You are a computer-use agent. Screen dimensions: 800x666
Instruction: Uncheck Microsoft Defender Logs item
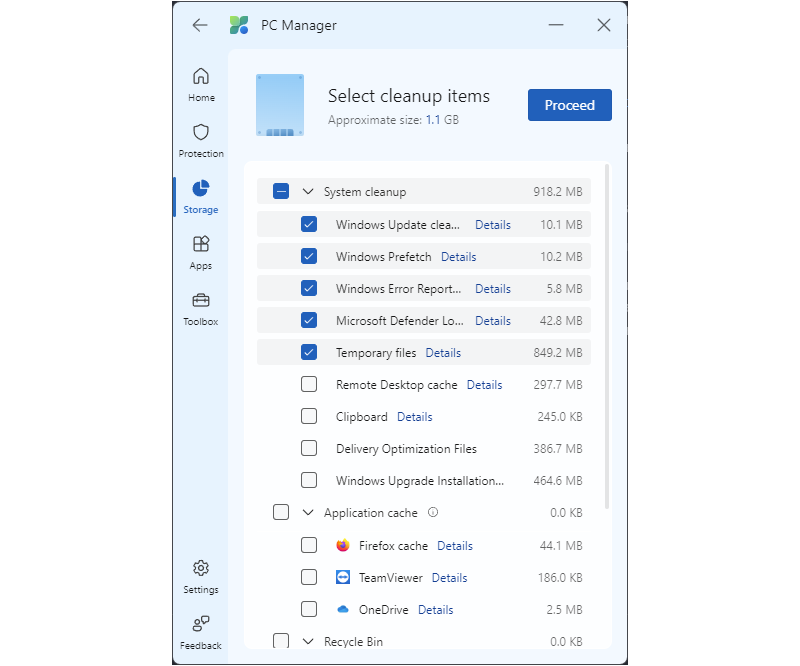point(309,320)
